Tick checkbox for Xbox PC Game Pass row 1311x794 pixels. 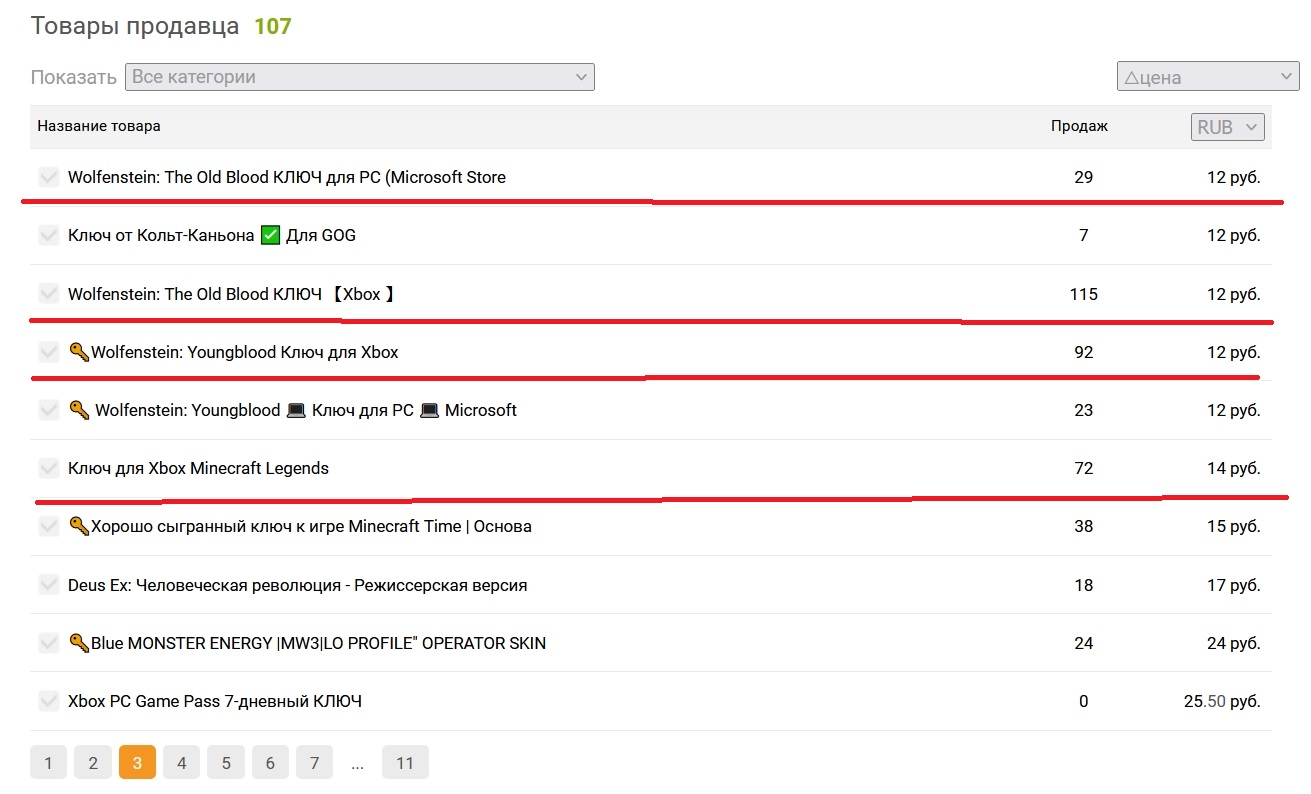click(49, 701)
